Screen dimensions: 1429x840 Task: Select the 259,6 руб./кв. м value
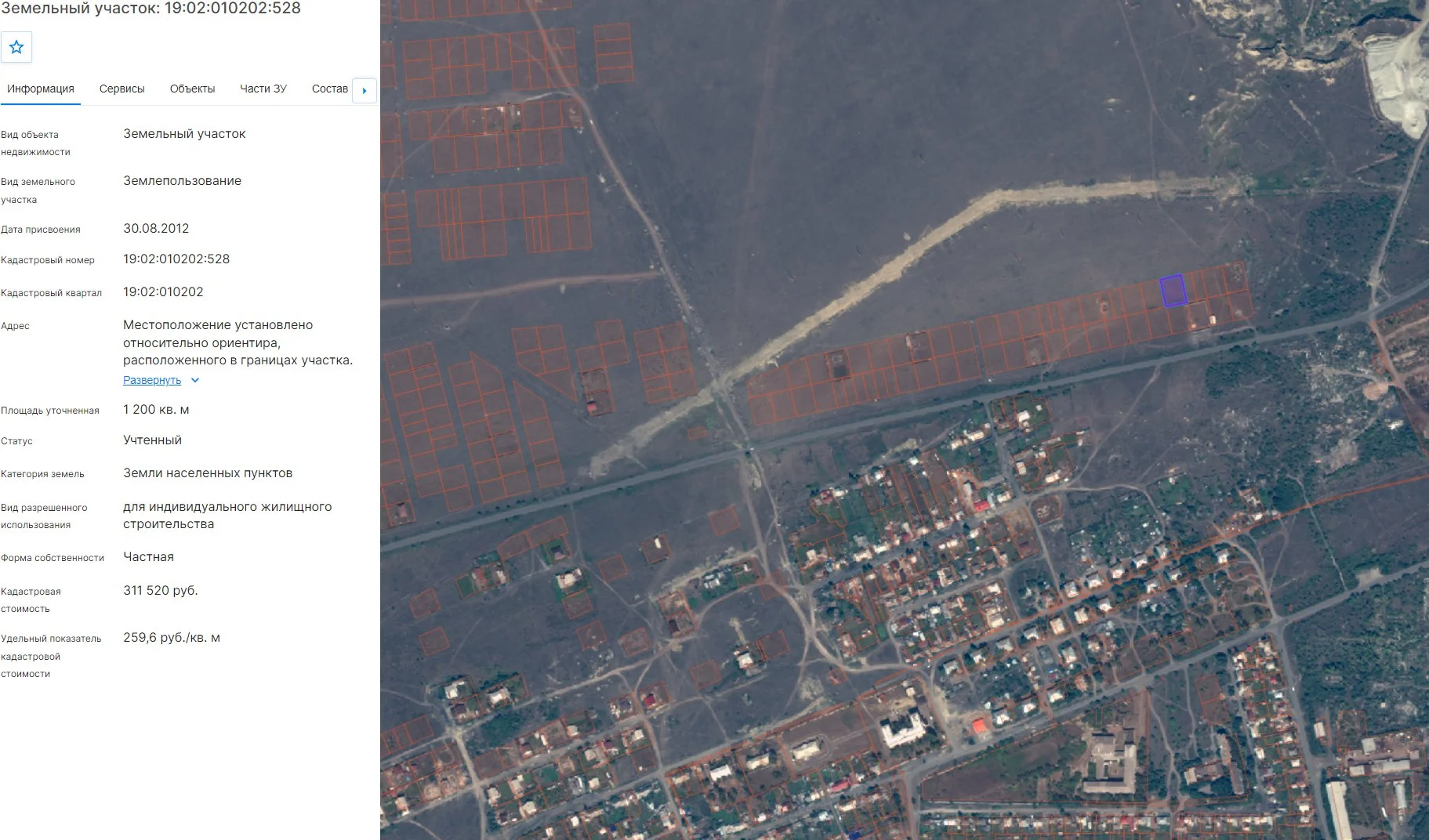click(172, 638)
